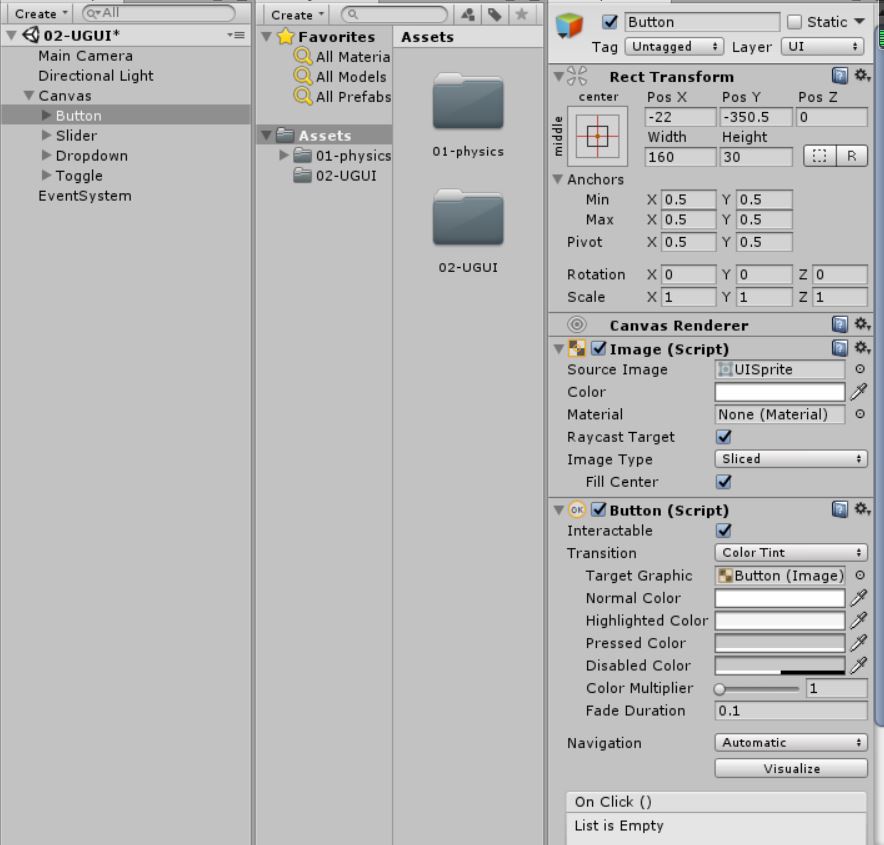Screen dimensions: 884x845
Task: Pick Source Image object selector circle
Action: [x=860, y=369]
